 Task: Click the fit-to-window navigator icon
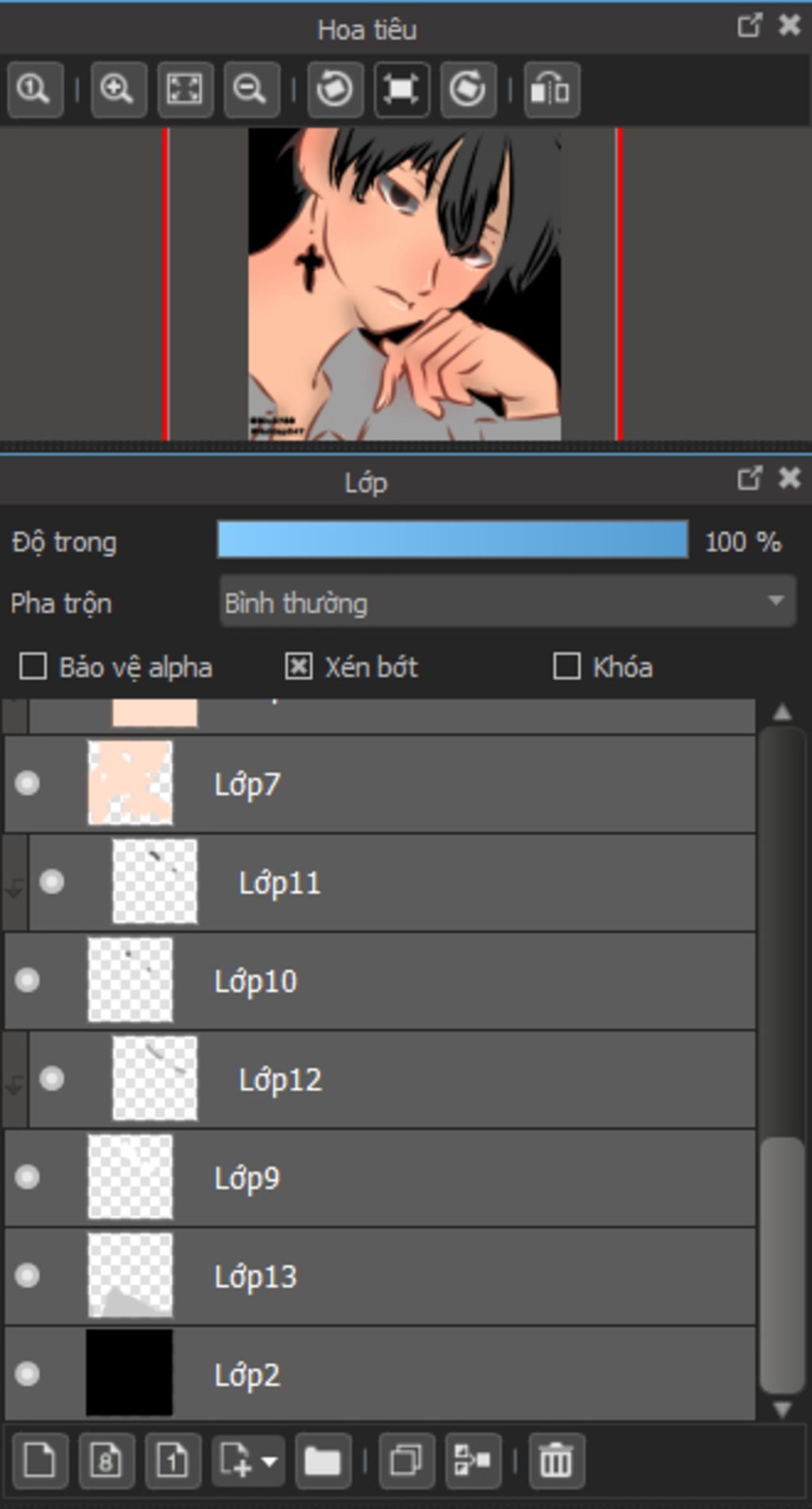point(184,89)
